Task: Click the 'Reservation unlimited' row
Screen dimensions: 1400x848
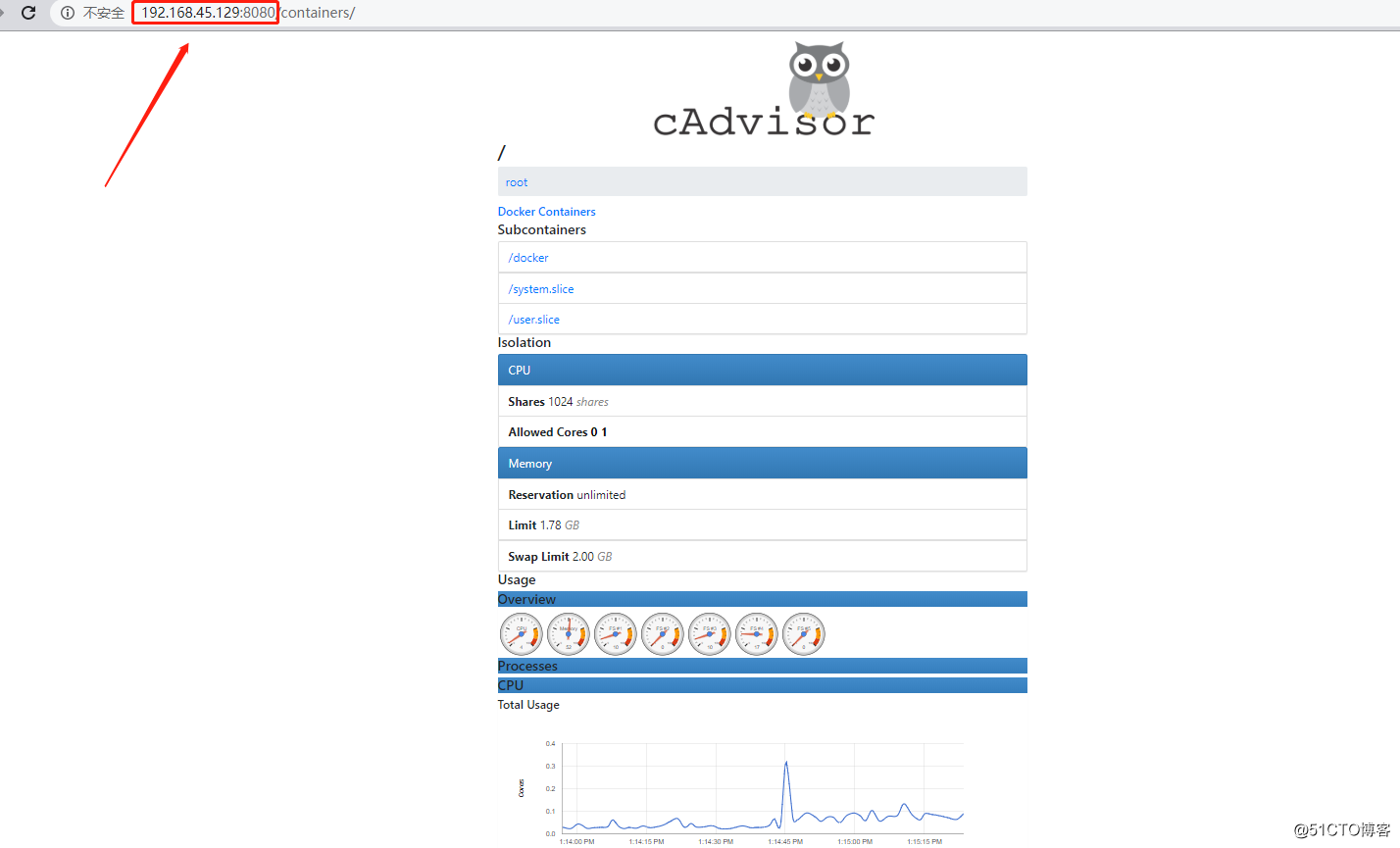Action: click(x=762, y=494)
